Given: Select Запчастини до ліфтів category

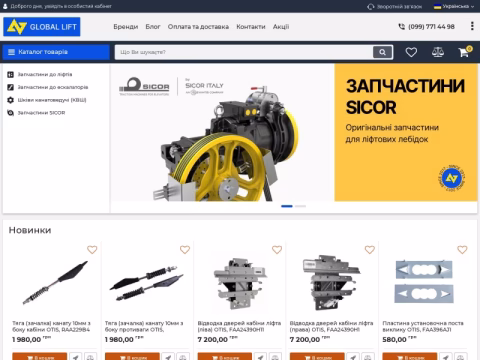Looking at the screenshot, I should tap(45, 74).
